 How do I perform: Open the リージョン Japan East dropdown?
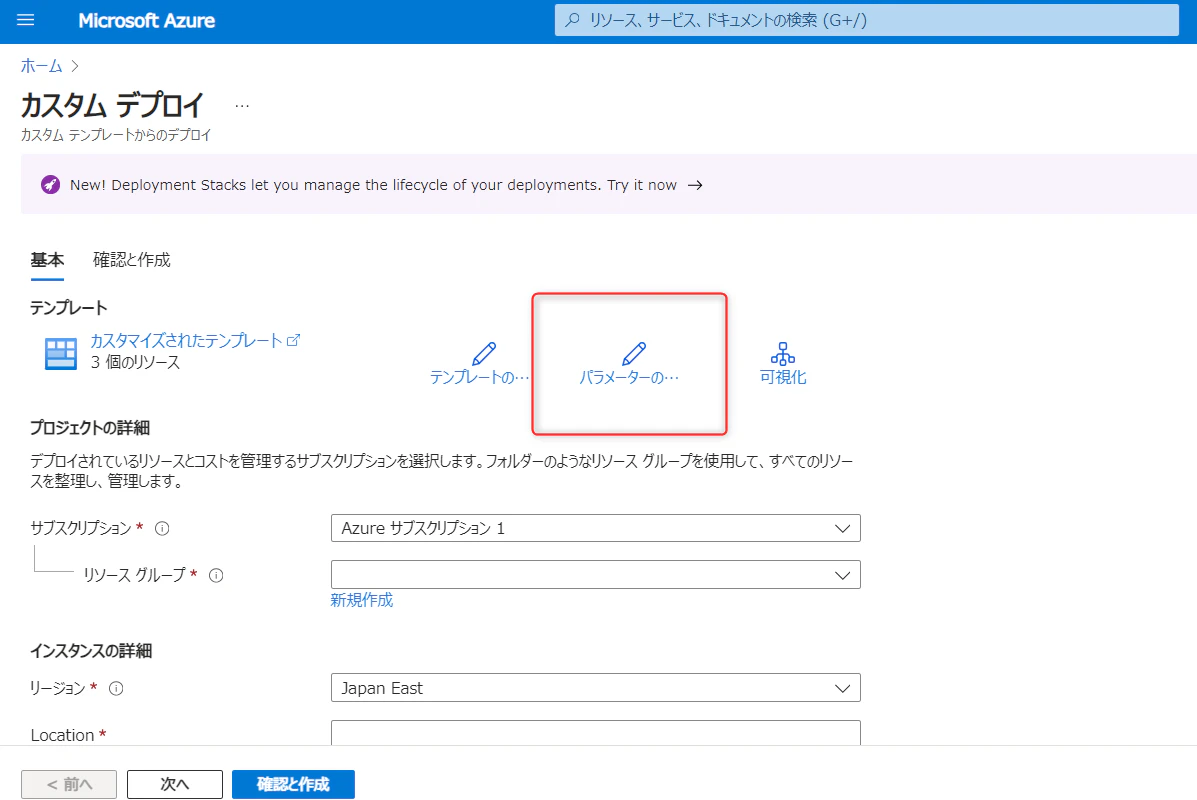(595, 688)
